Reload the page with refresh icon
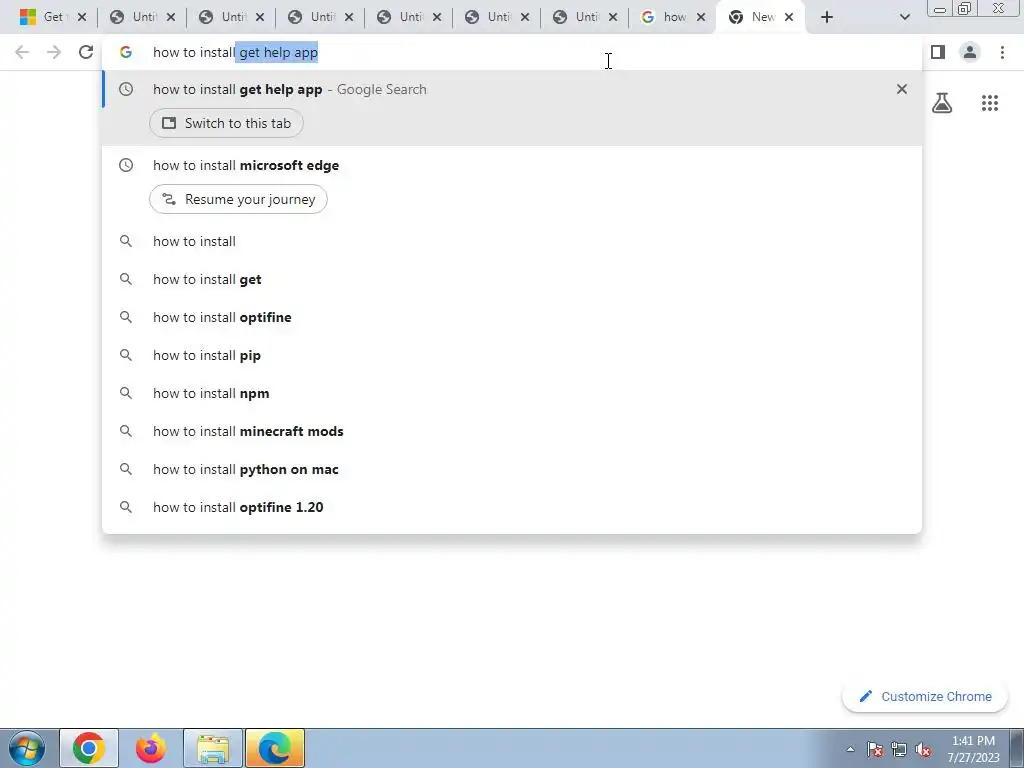The image size is (1024, 768). 86,52
